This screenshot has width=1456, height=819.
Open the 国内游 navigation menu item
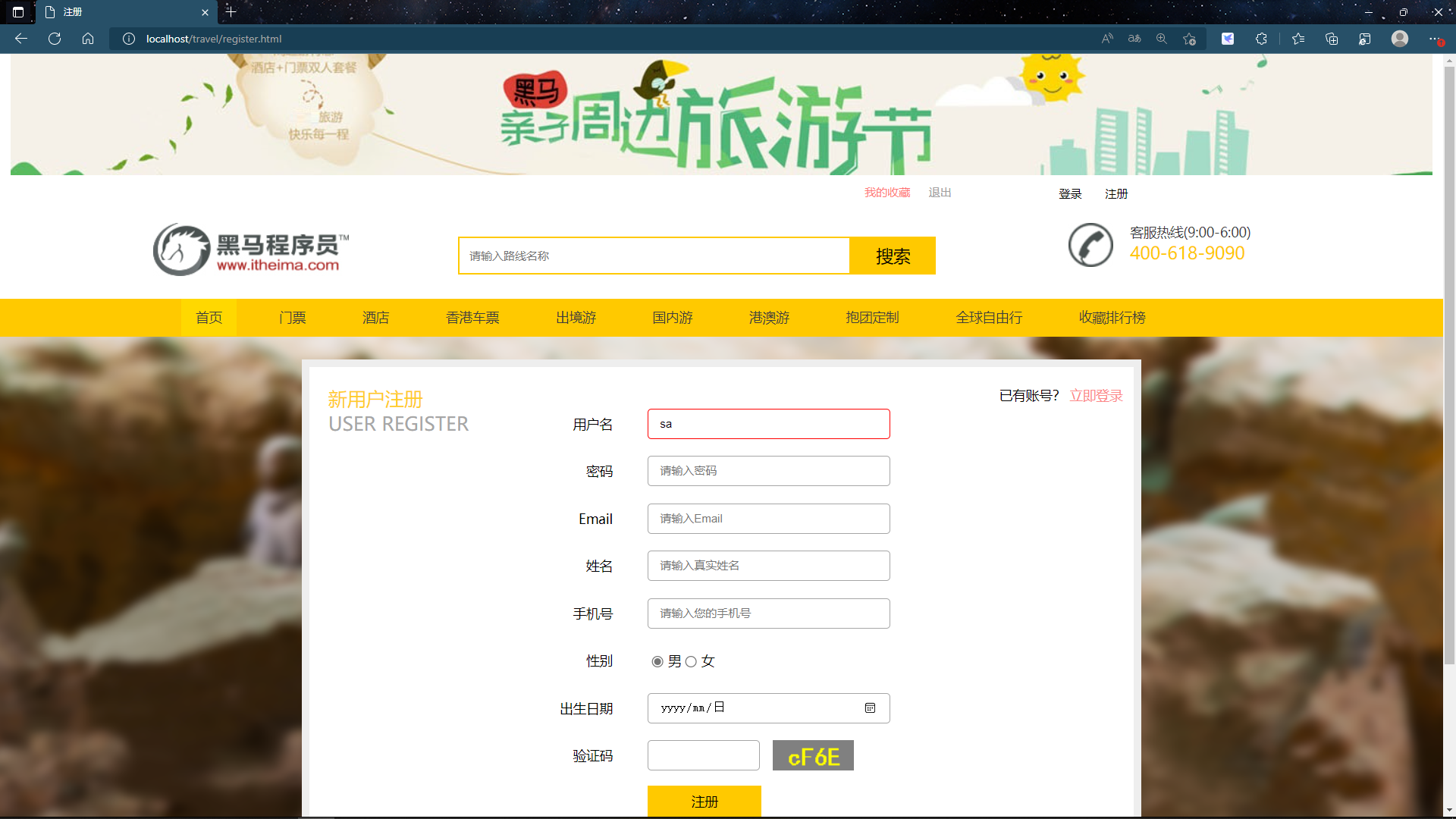(673, 318)
